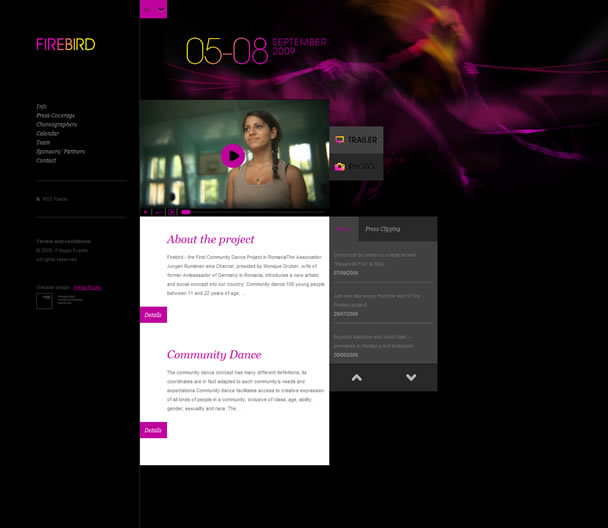Image resolution: width=608 pixels, height=528 pixels.
Task: Open Details under About the project
Action: (x=153, y=315)
